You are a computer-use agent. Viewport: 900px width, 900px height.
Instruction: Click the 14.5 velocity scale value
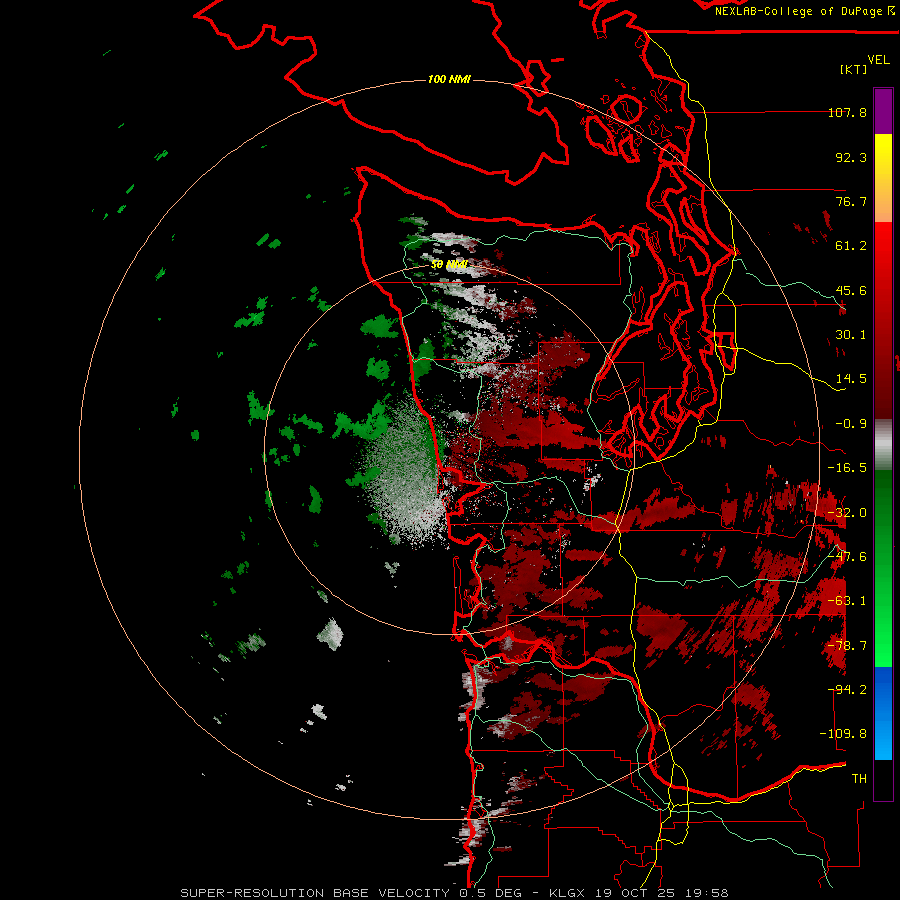(x=851, y=379)
